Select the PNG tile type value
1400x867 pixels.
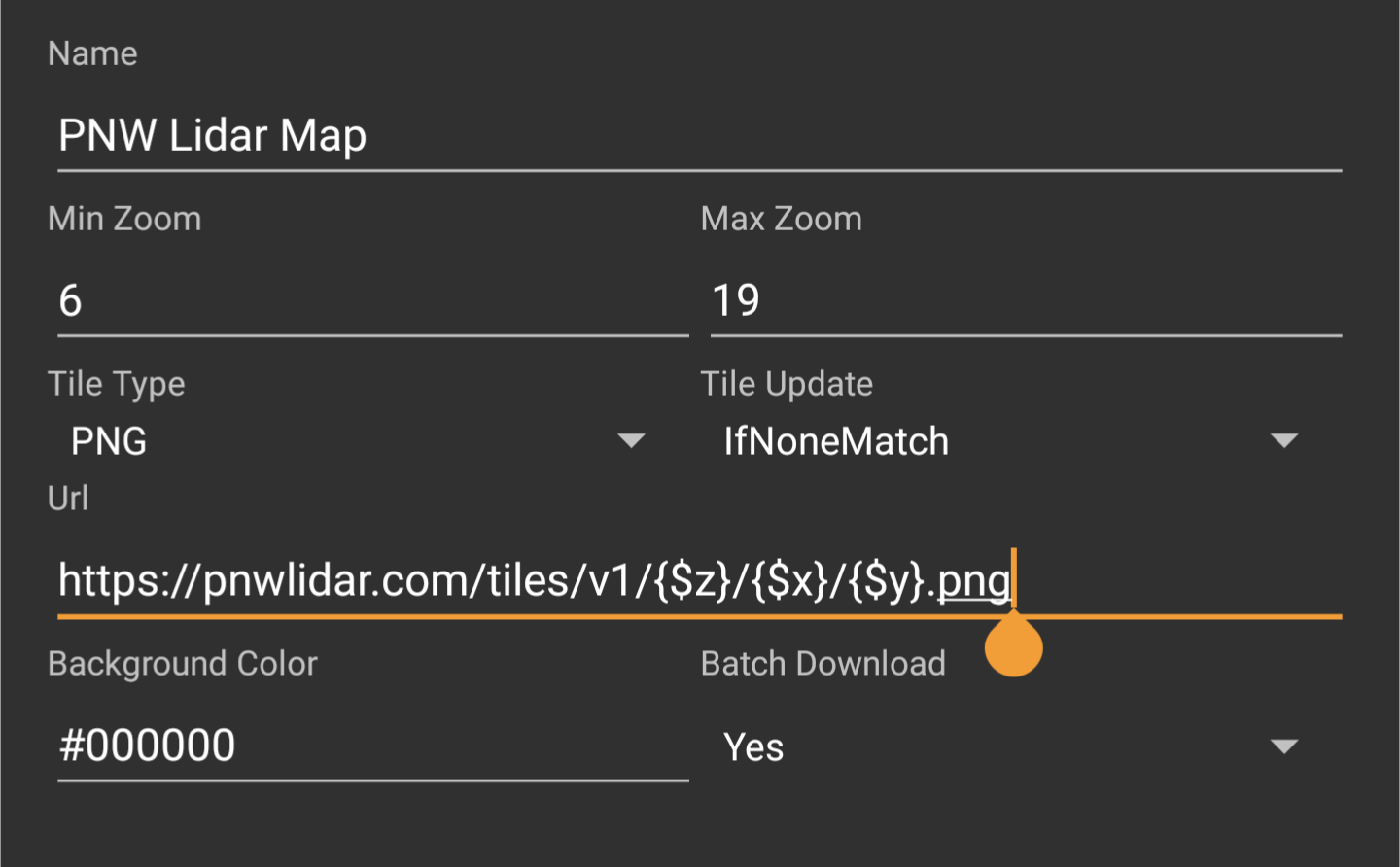click(109, 442)
